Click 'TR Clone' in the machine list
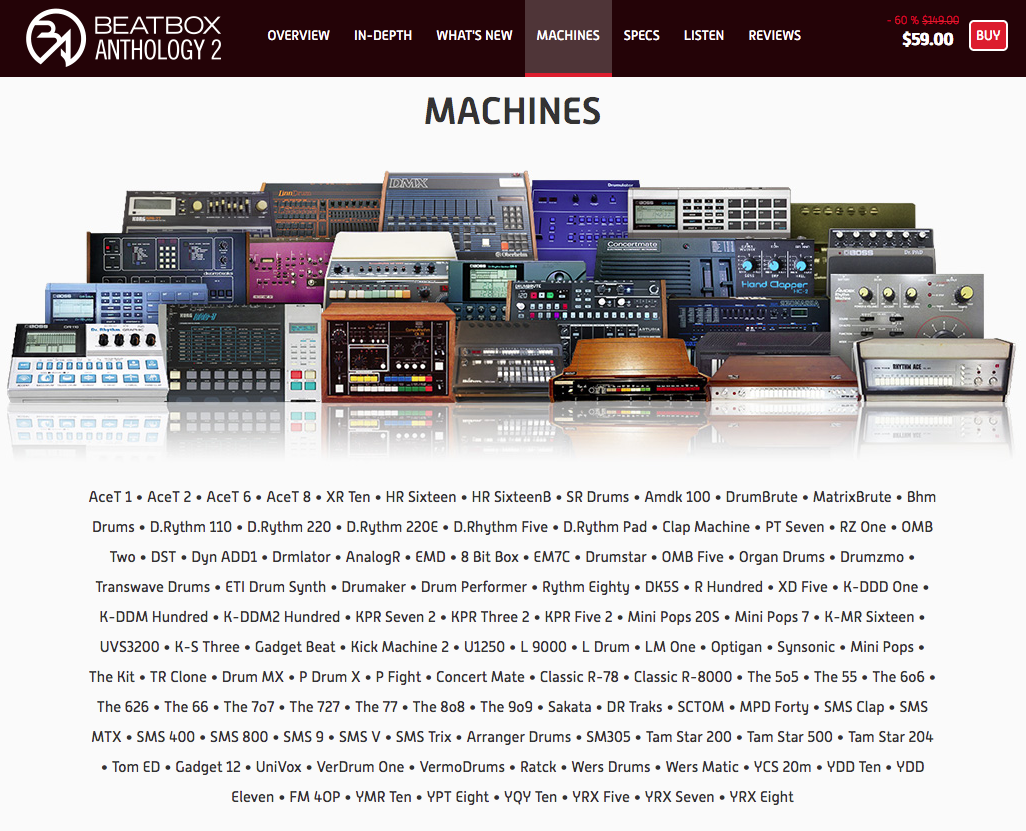This screenshot has width=1026, height=831. (178, 678)
